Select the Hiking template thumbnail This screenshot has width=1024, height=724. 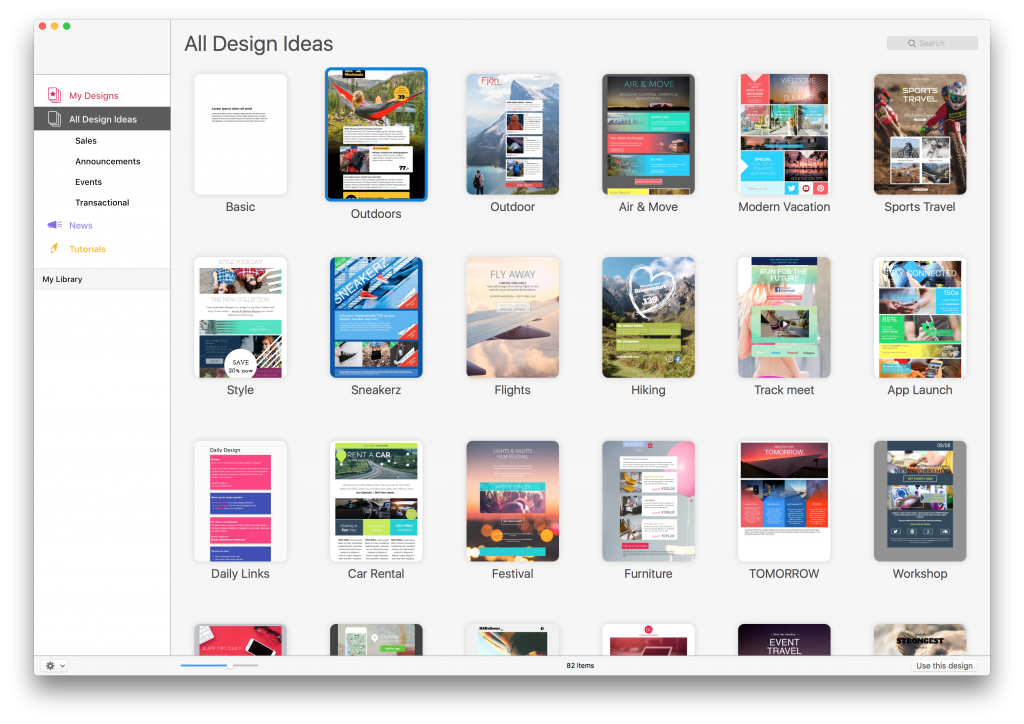click(x=648, y=317)
